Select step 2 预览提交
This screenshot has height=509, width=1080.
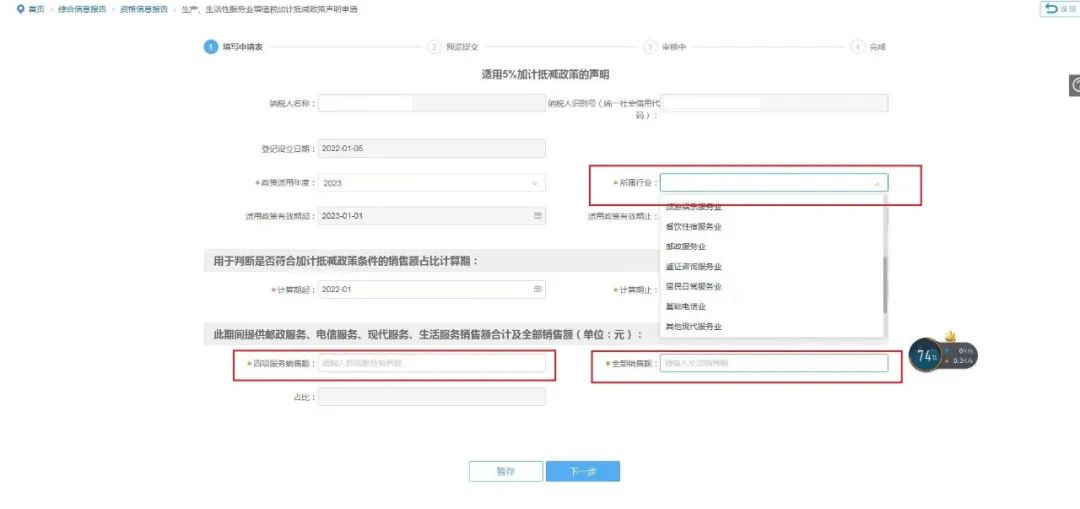454,47
